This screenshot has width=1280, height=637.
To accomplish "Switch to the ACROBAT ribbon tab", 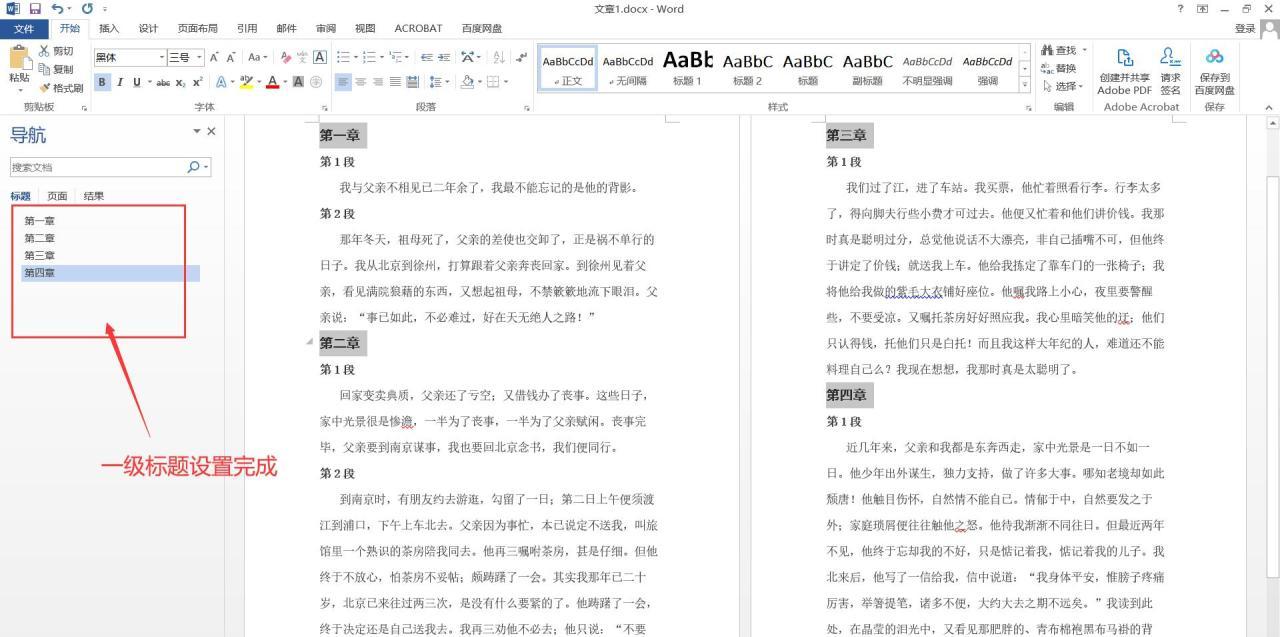I will [x=418, y=28].
